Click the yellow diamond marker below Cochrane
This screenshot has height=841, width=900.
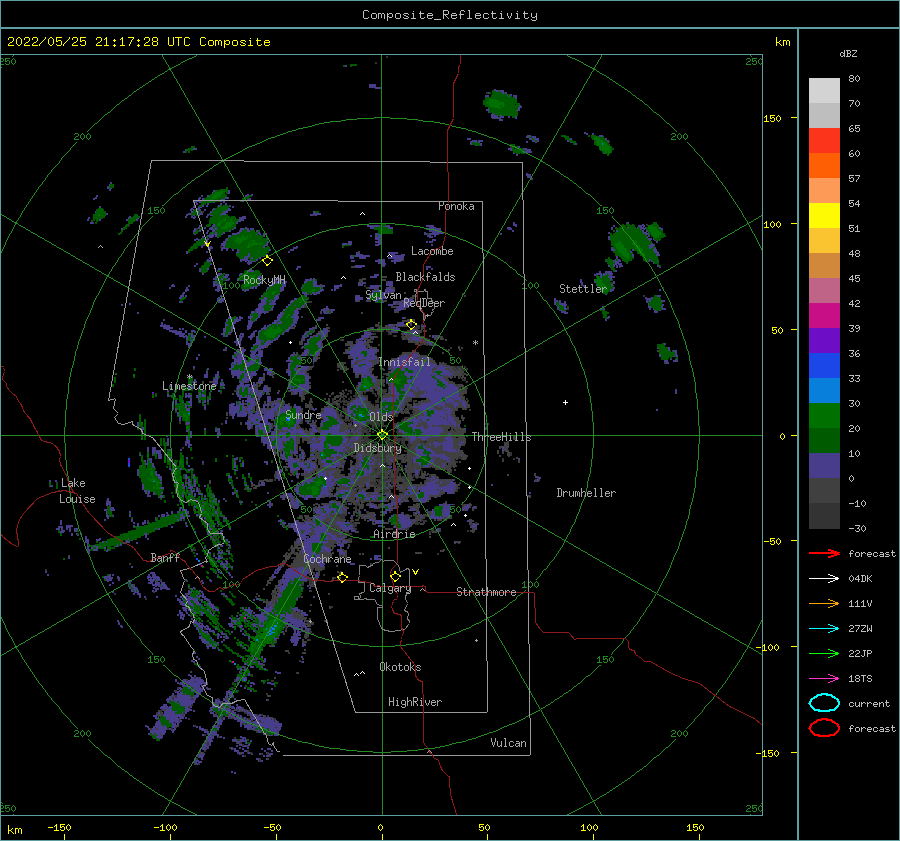[x=343, y=577]
